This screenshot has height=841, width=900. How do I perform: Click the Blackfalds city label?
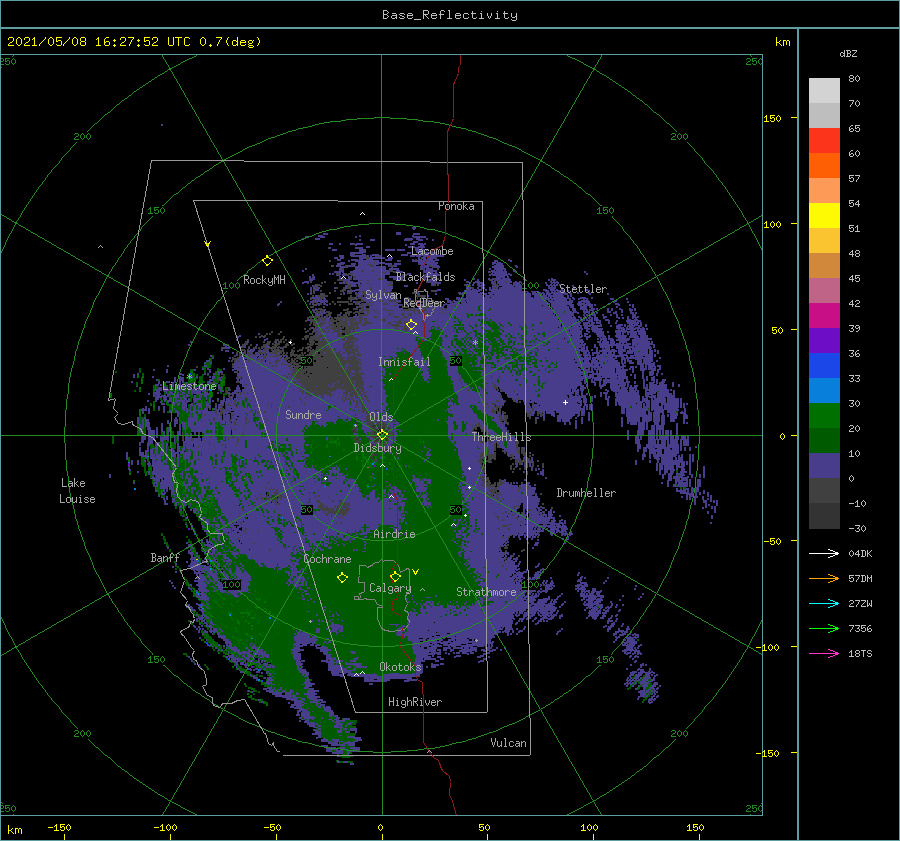click(x=425, y=277)
